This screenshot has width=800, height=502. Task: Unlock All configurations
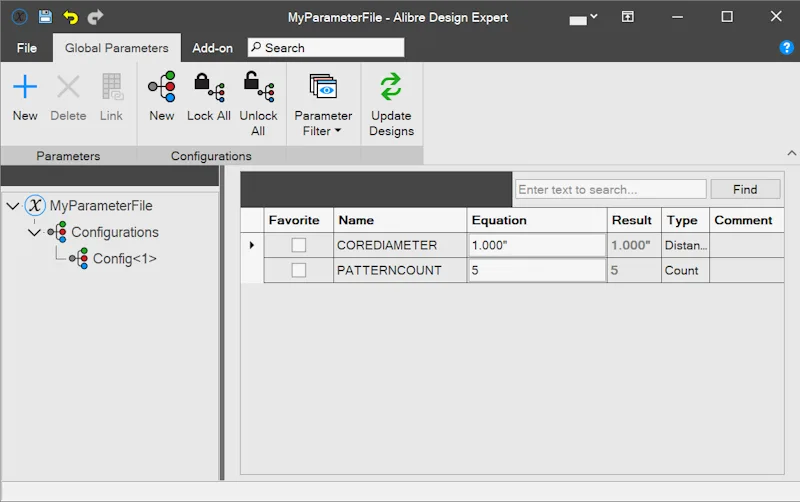[x=258, y=104]
